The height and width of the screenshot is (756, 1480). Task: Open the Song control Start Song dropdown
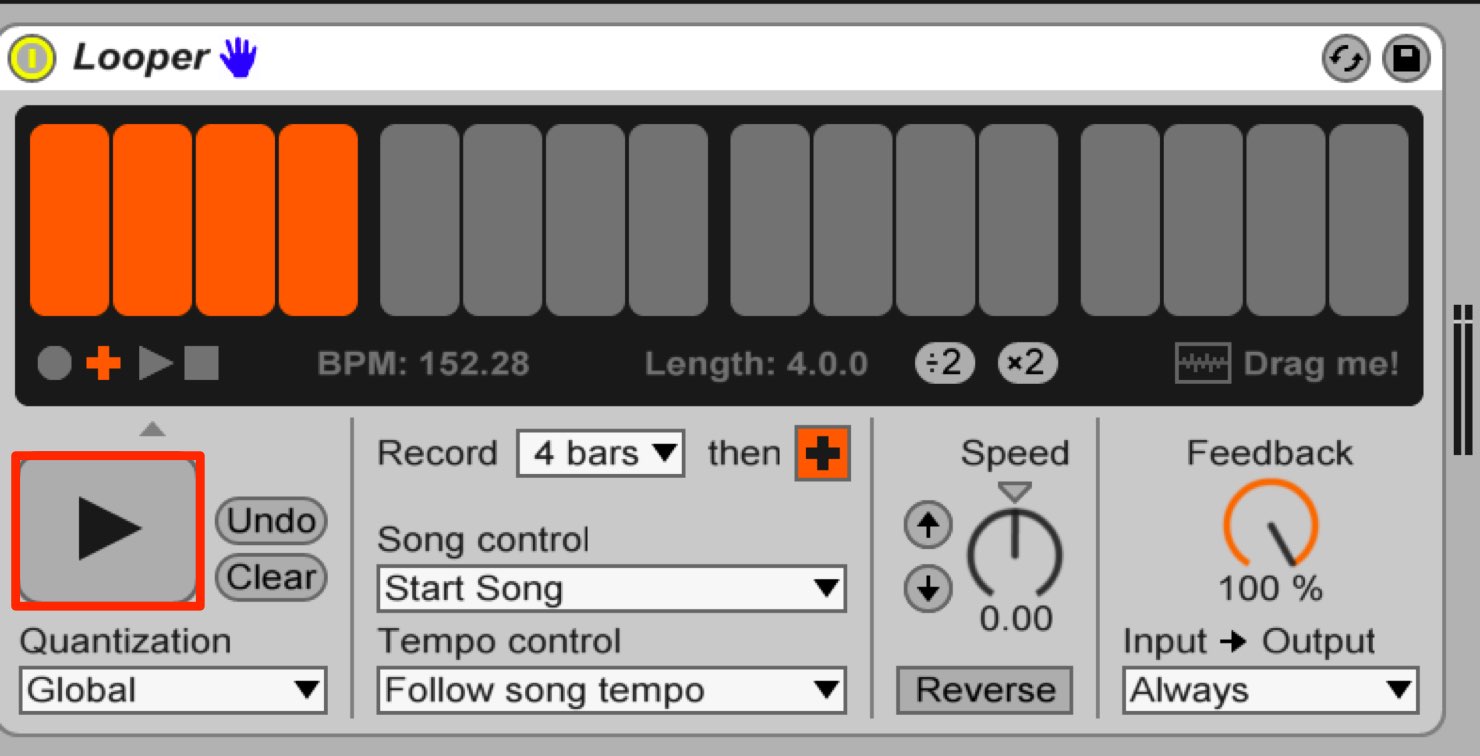click(611, 589)
